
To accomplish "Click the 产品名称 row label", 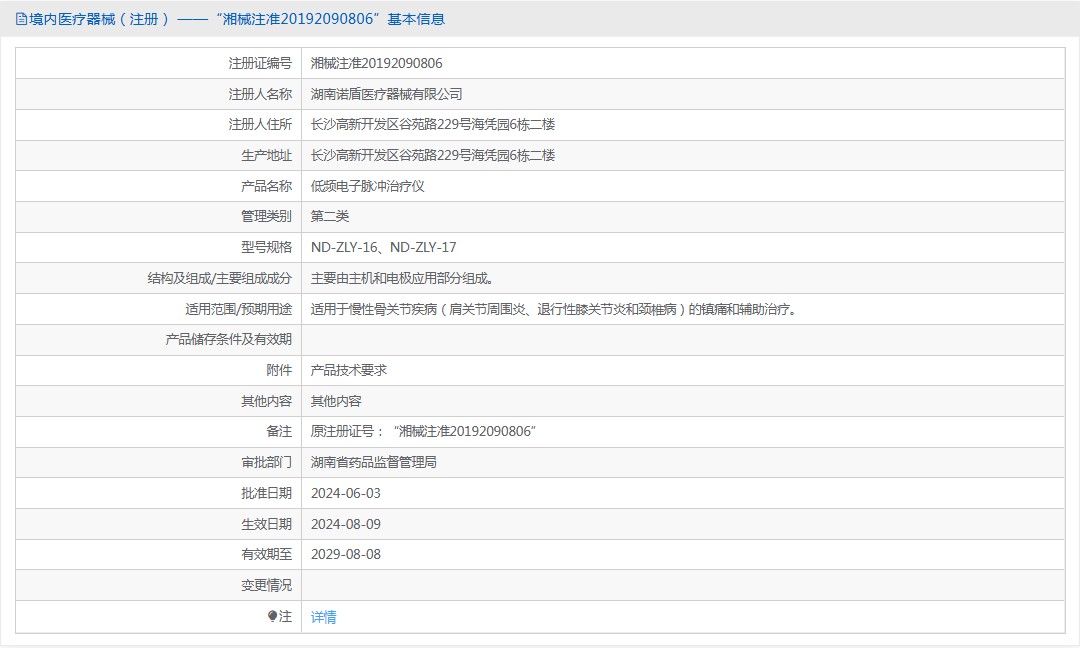I will click(267, 186).
